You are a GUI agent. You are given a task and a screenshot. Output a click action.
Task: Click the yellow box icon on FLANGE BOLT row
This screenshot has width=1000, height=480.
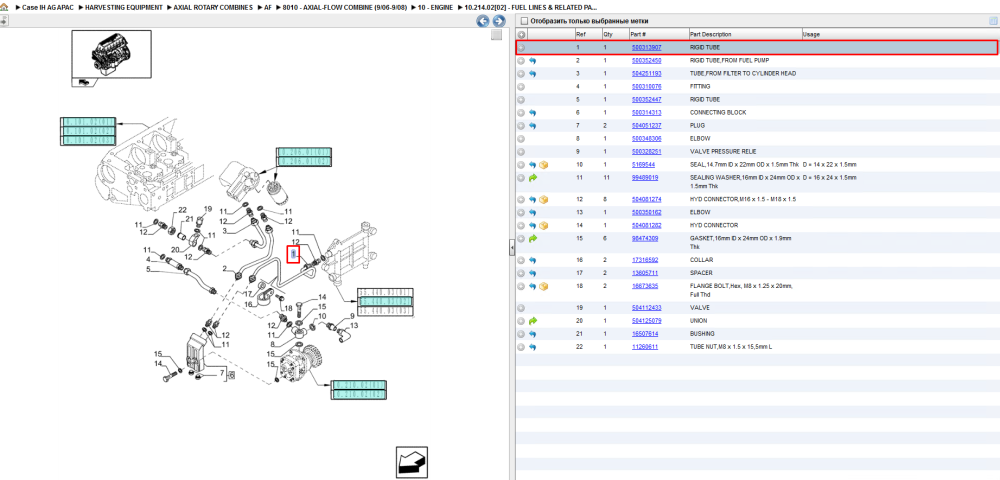point(544,286)
